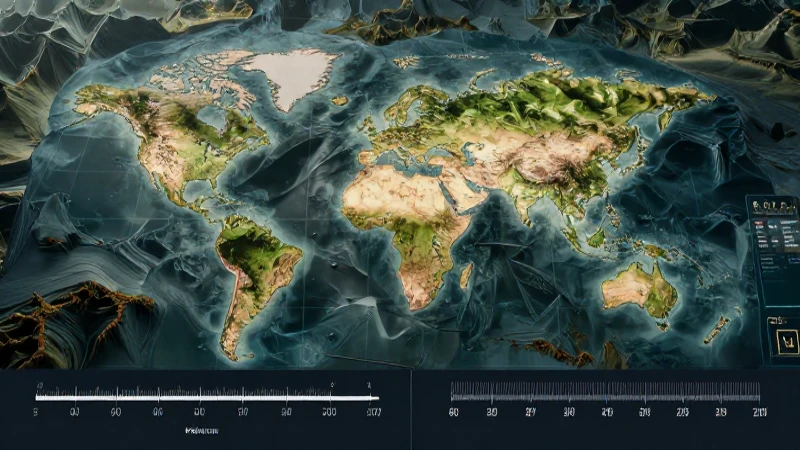Click the caption text below the left scale
Viewport: 800px width, 450px height.
pyautogui.click(x=202, y=431)
